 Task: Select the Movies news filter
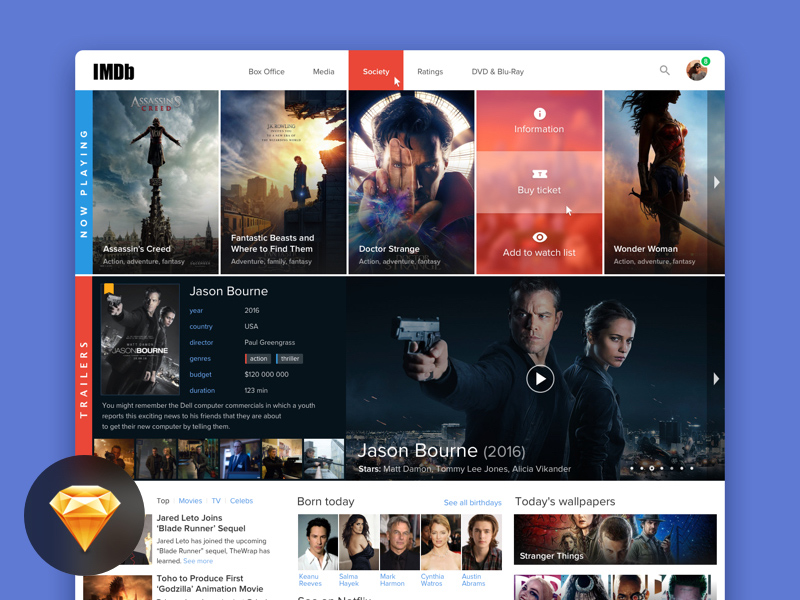pos(190,500)
